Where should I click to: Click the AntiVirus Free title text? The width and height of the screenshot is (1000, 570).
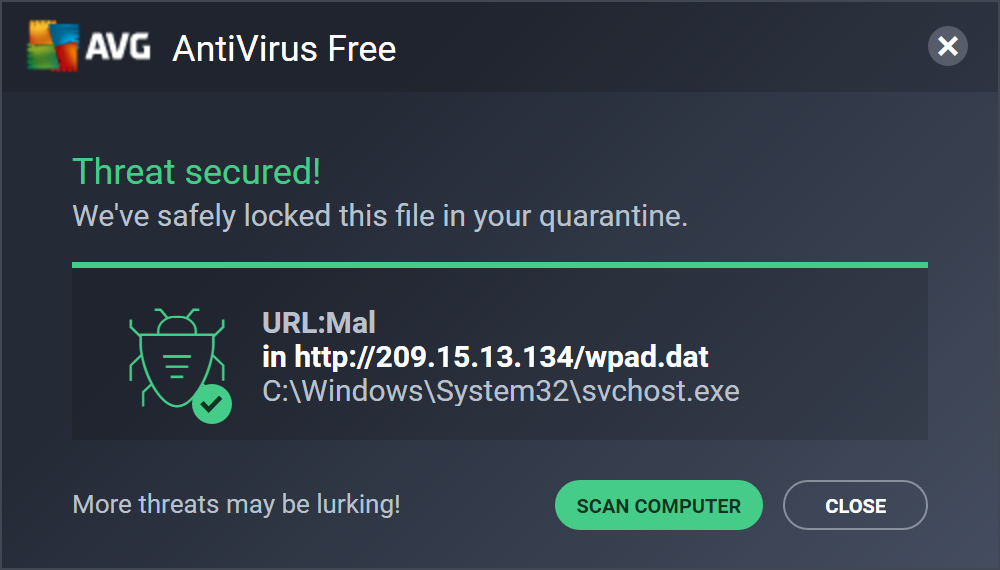(x=284, y=48)
